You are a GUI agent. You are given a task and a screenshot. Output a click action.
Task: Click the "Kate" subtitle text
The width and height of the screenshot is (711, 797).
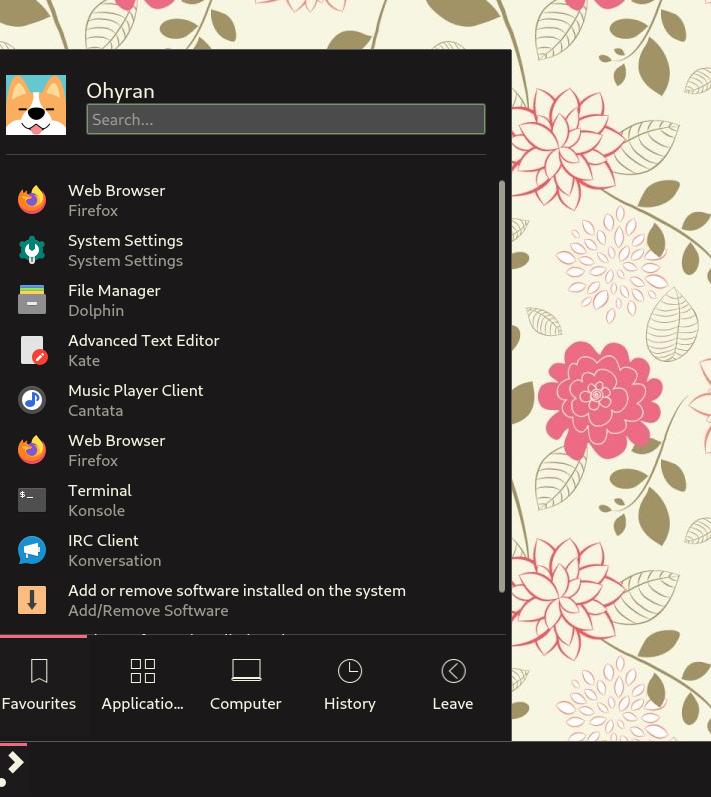(x=84, y=360)
